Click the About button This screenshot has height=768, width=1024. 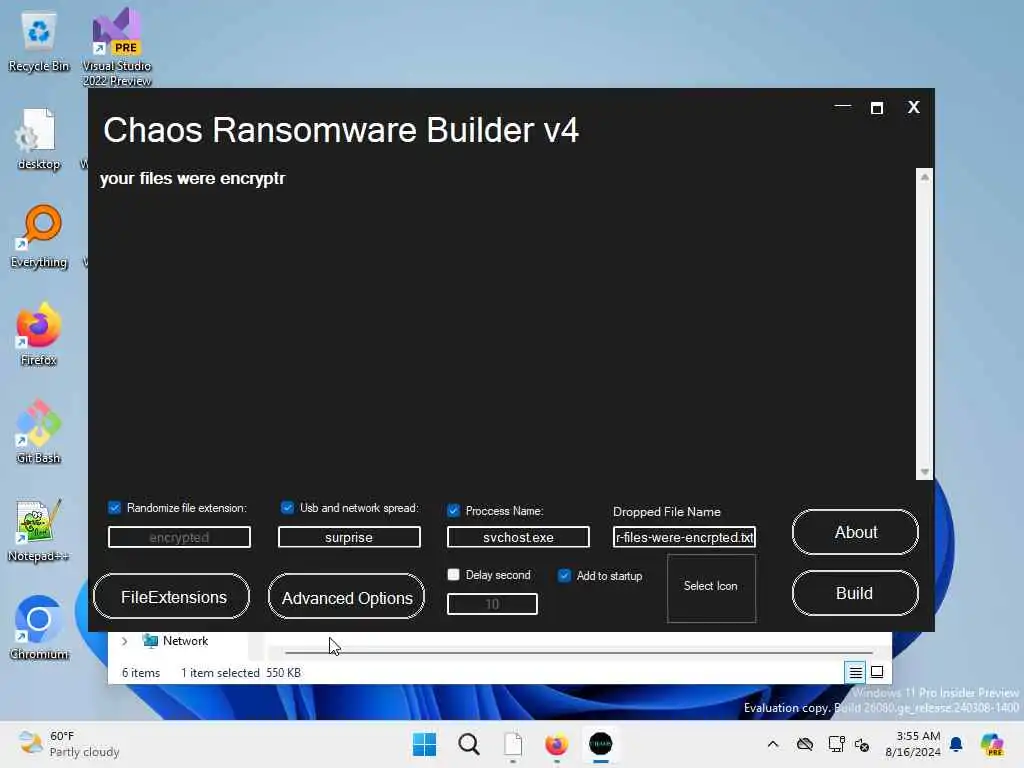point(856,532)
